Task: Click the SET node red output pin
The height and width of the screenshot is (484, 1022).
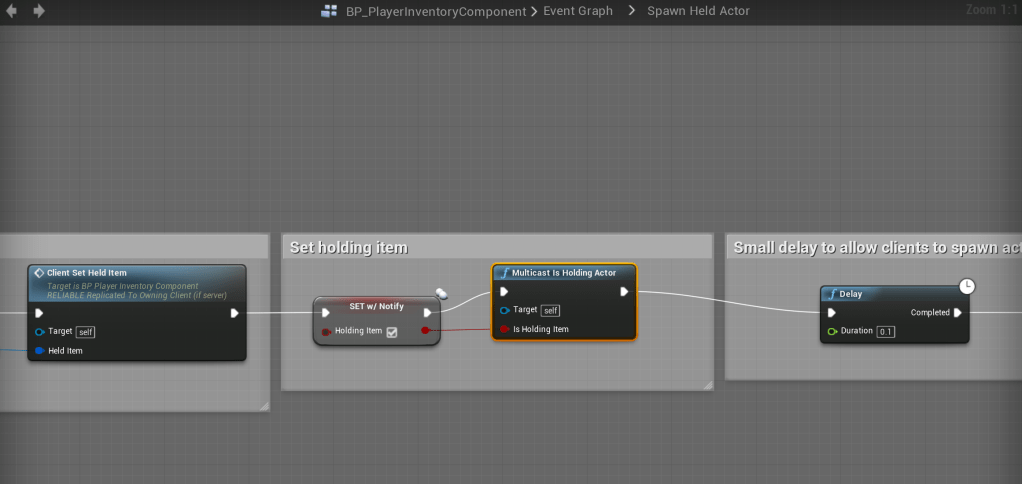Action: coord(426,330)
